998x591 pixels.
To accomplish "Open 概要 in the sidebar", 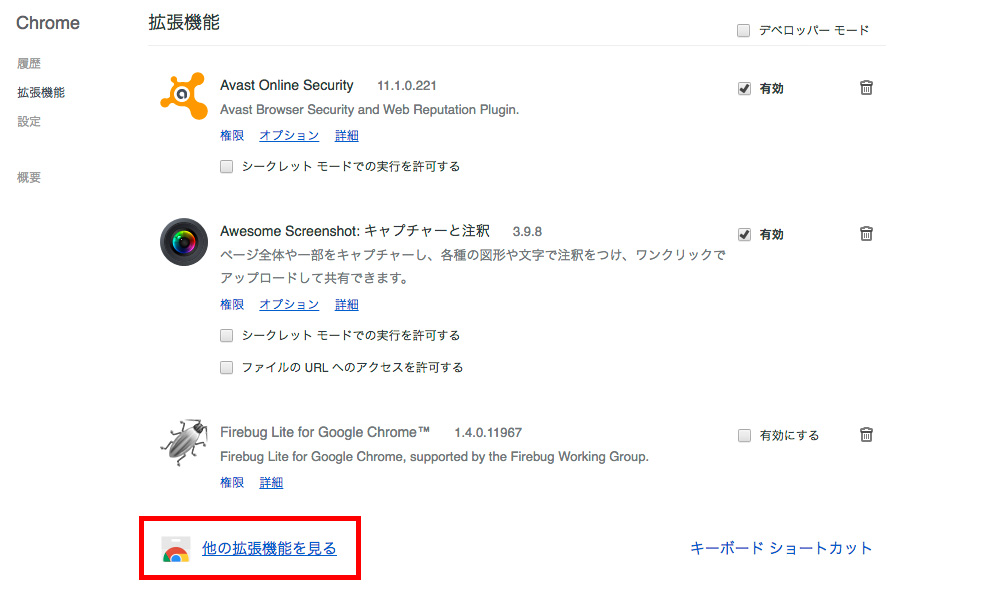I will click(29, 177).
